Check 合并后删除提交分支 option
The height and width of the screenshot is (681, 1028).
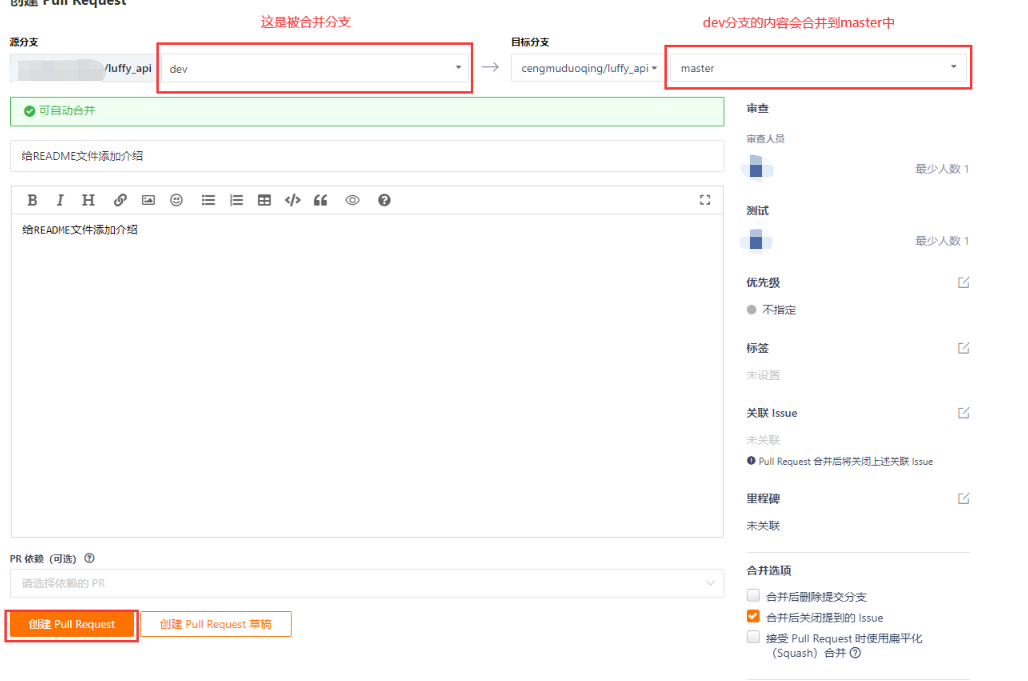[753, 596]
